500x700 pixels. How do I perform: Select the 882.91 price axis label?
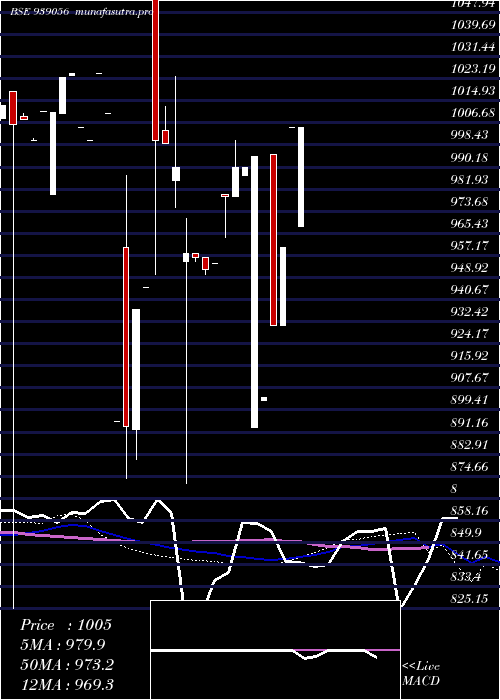[x=470, y=445]
